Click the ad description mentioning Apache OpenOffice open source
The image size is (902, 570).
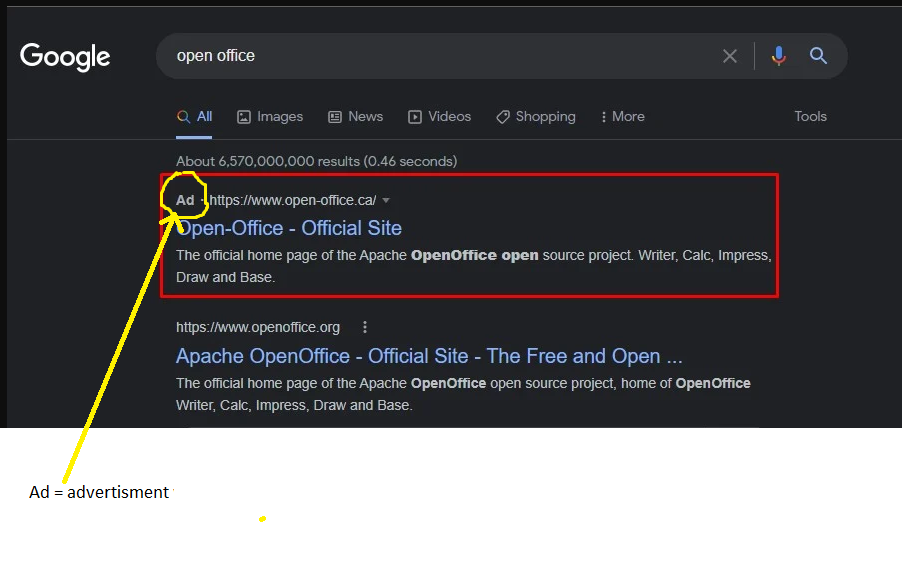click(473, 266)
